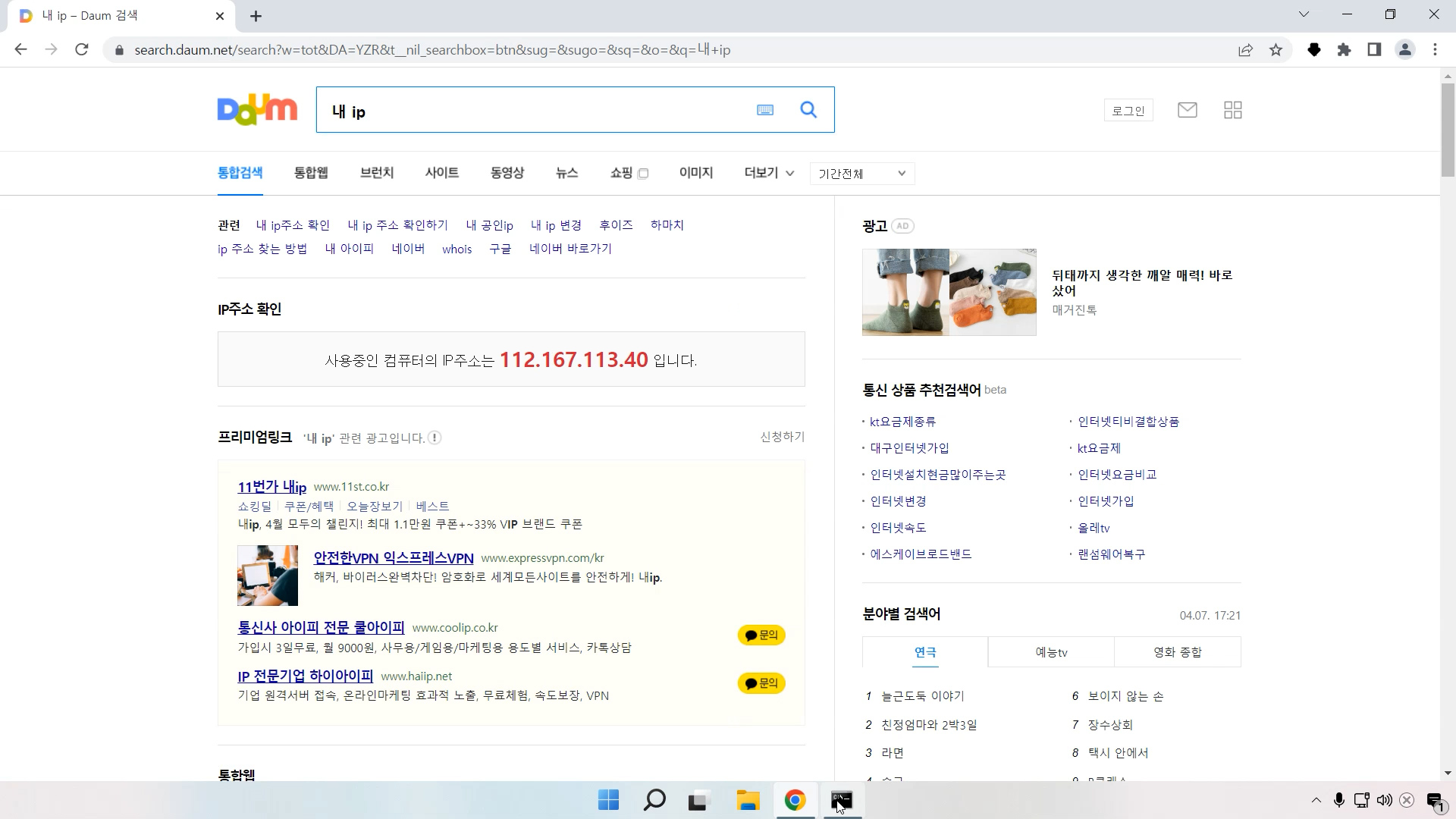Open the whois related search link

(457, 248)
